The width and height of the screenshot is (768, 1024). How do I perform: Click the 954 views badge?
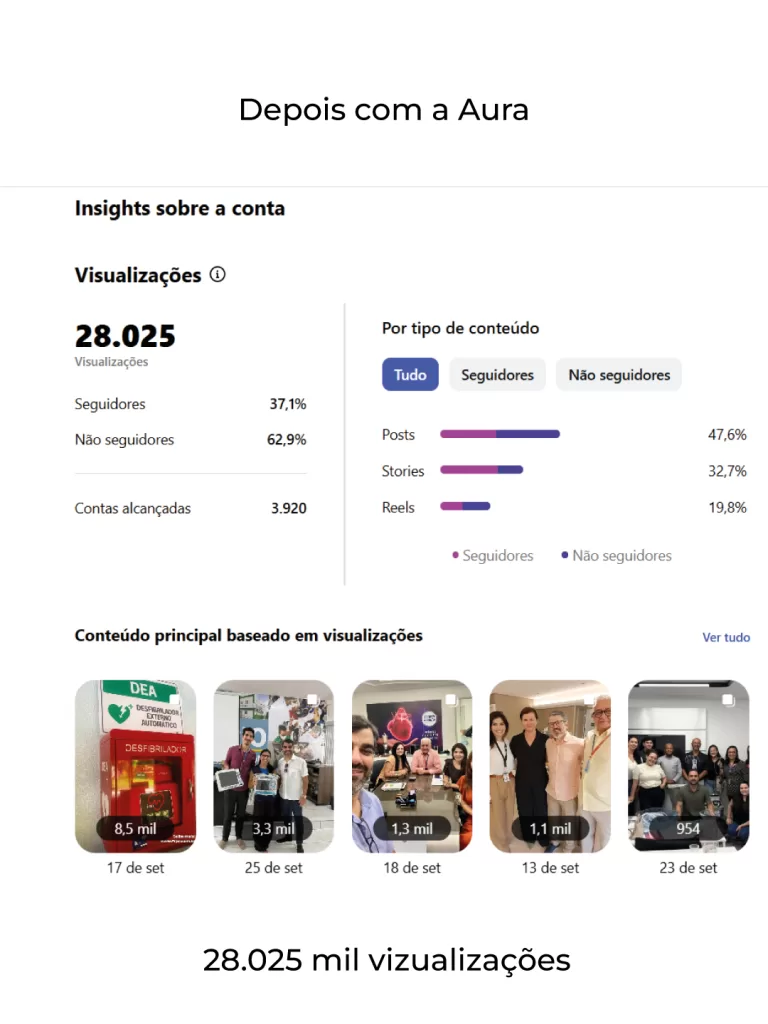688,829
